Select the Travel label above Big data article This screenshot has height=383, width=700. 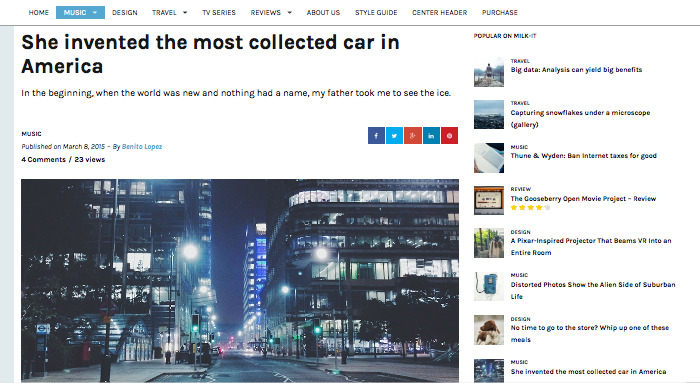pyautogui.click(x=520, y=61)
